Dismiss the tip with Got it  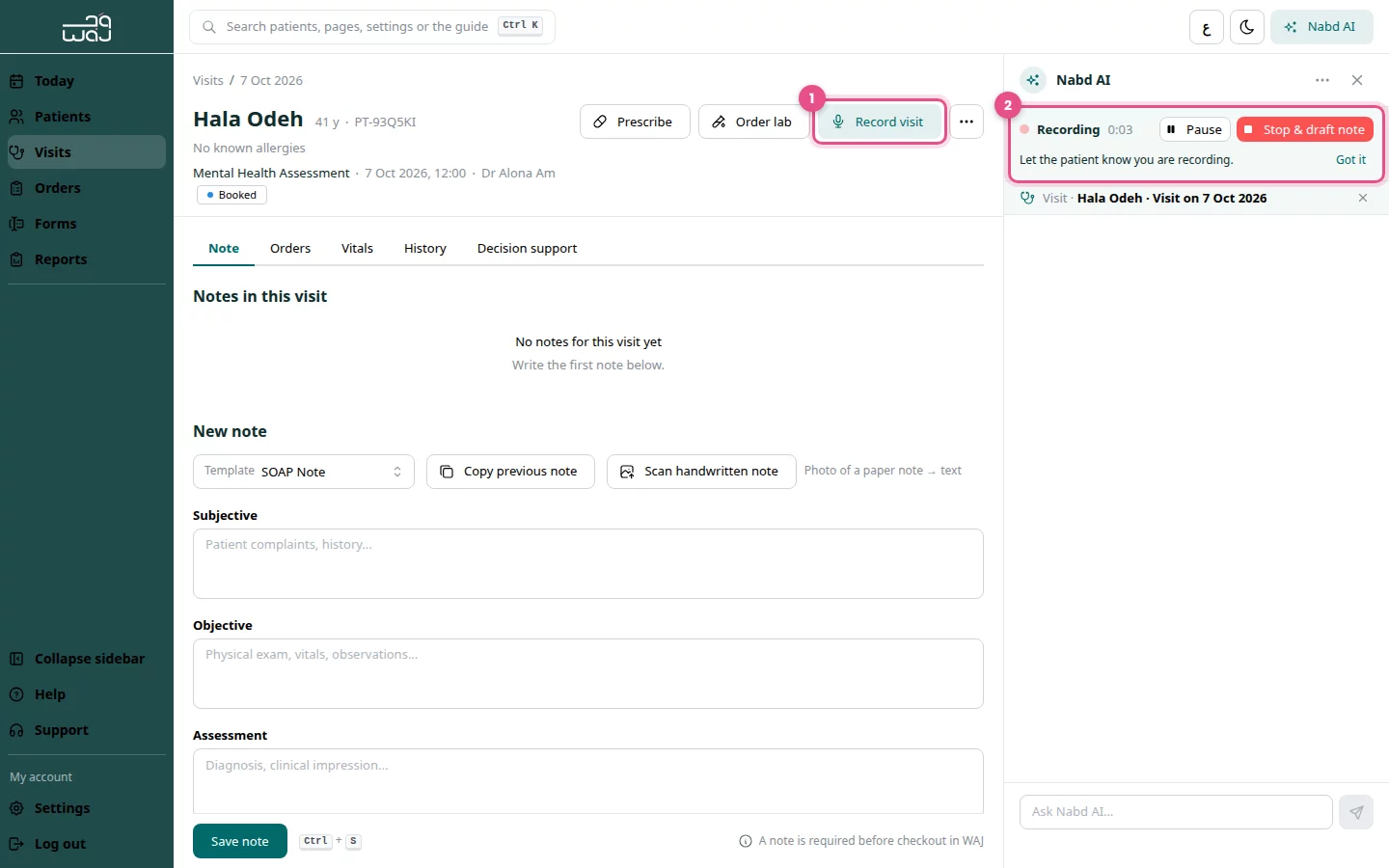point(1350,160)
